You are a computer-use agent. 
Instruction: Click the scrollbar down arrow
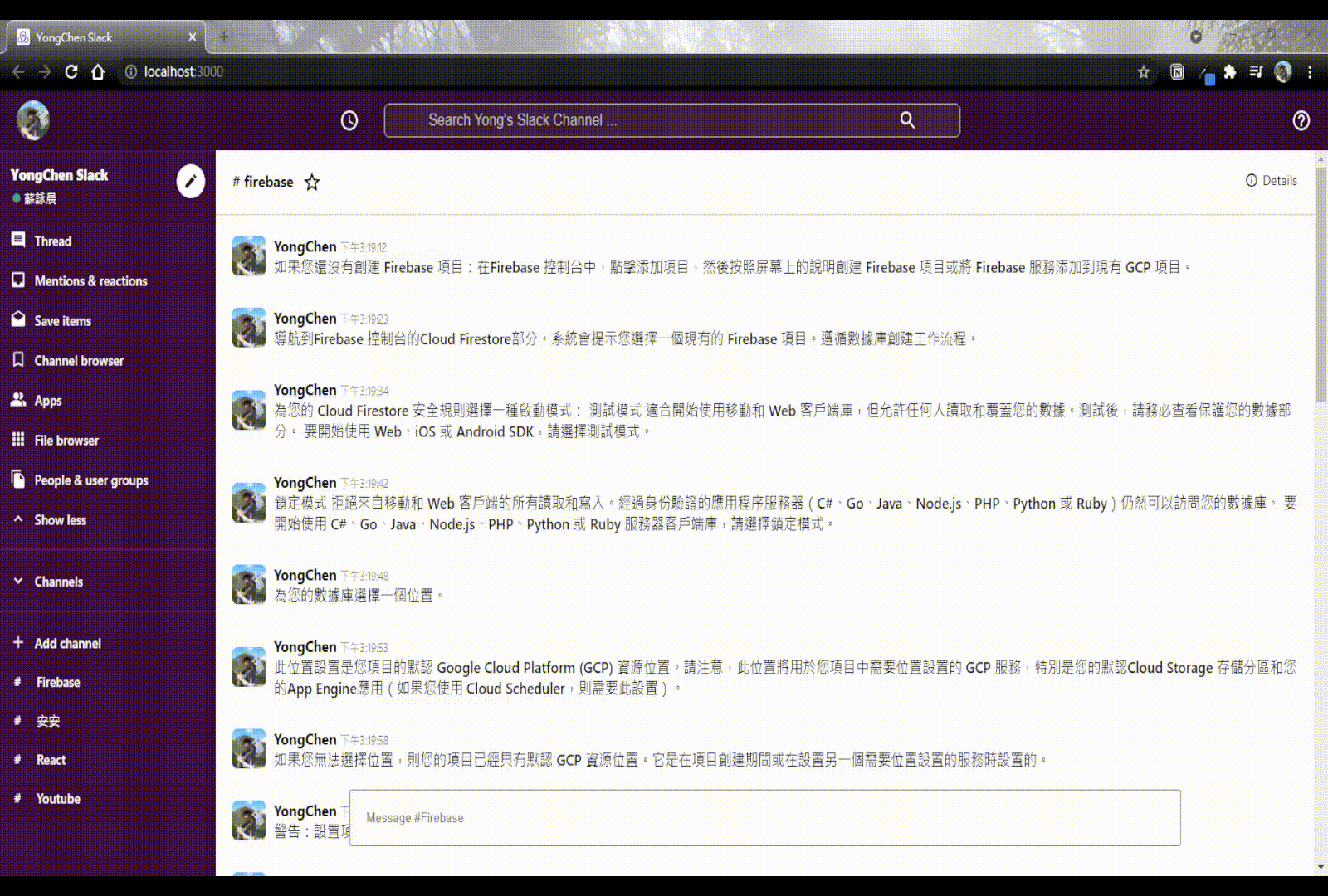click(1321, 867)
